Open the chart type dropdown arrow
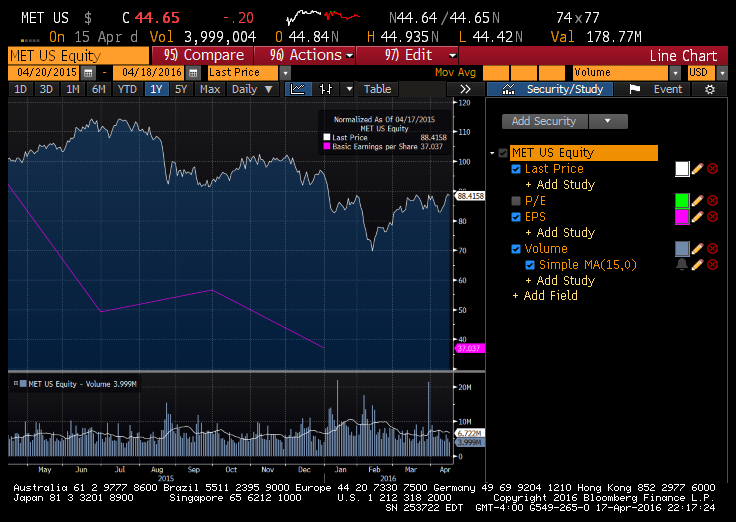 349,89
